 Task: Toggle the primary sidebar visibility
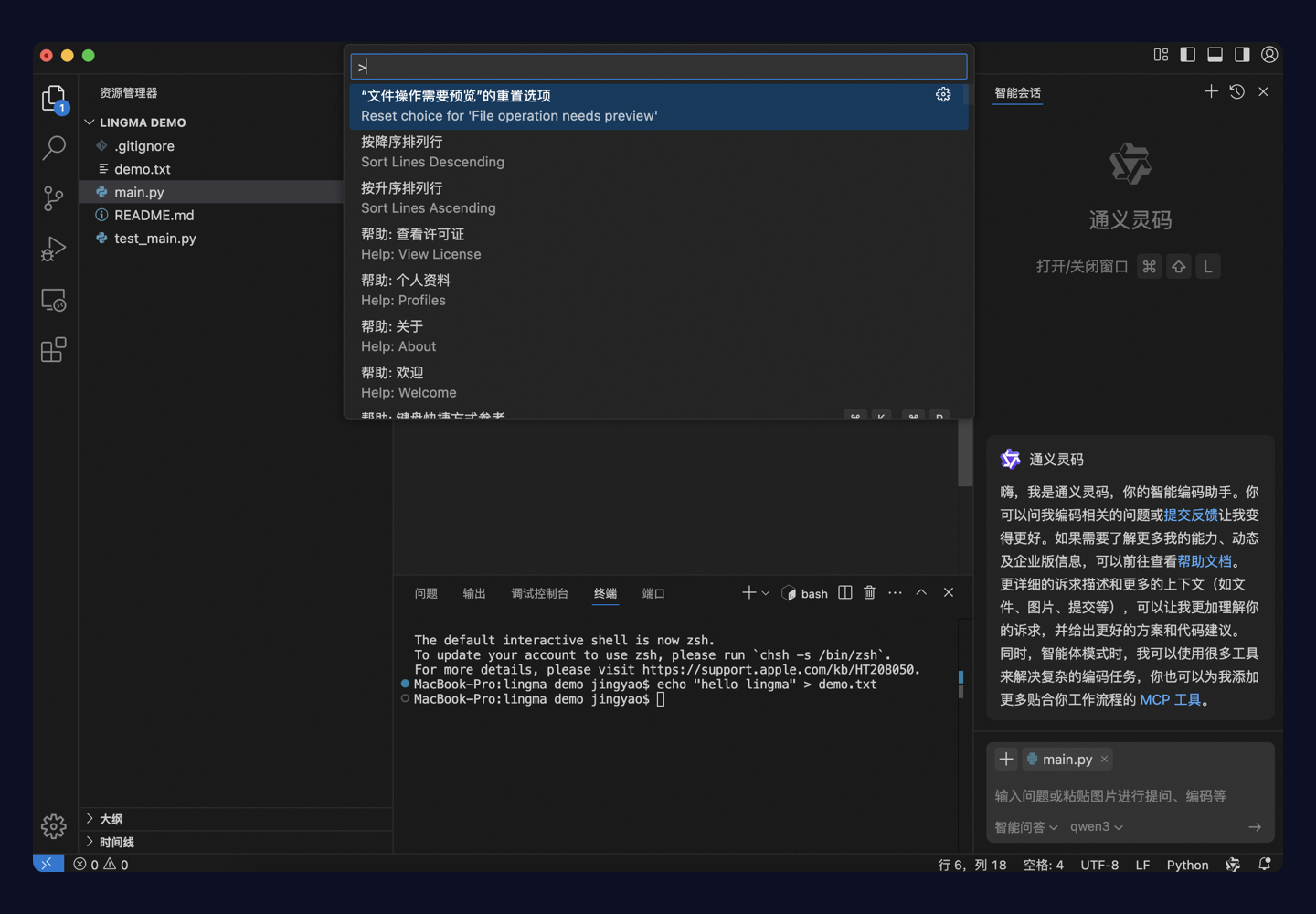click(1188, 55)
